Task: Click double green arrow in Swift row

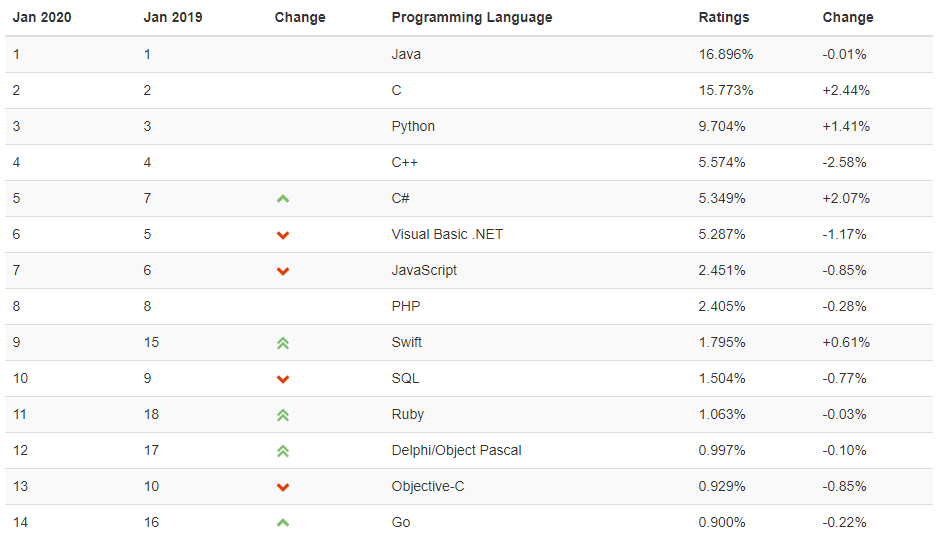Action: [283, 343]
